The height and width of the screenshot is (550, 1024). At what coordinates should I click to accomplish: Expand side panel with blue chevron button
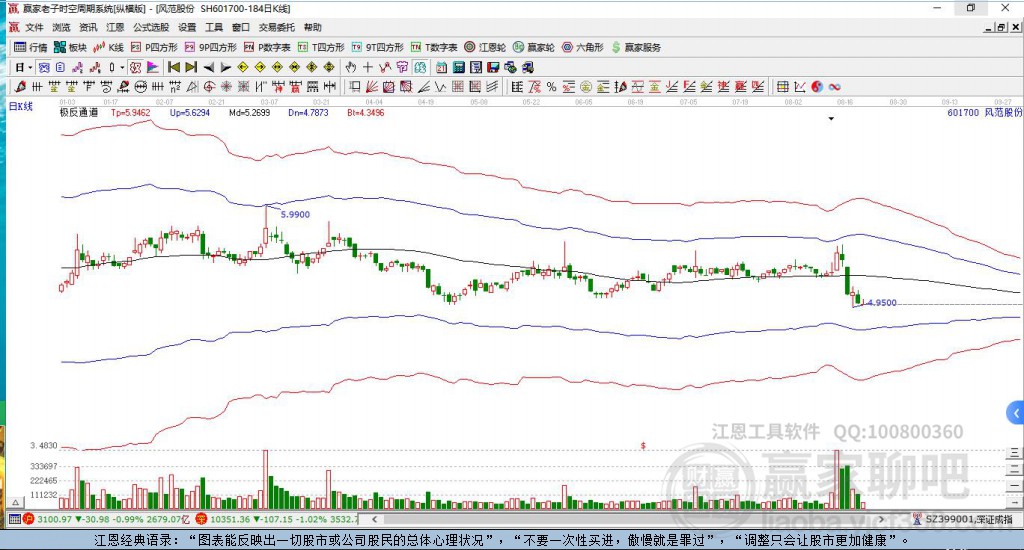(x=1016, y=413)
